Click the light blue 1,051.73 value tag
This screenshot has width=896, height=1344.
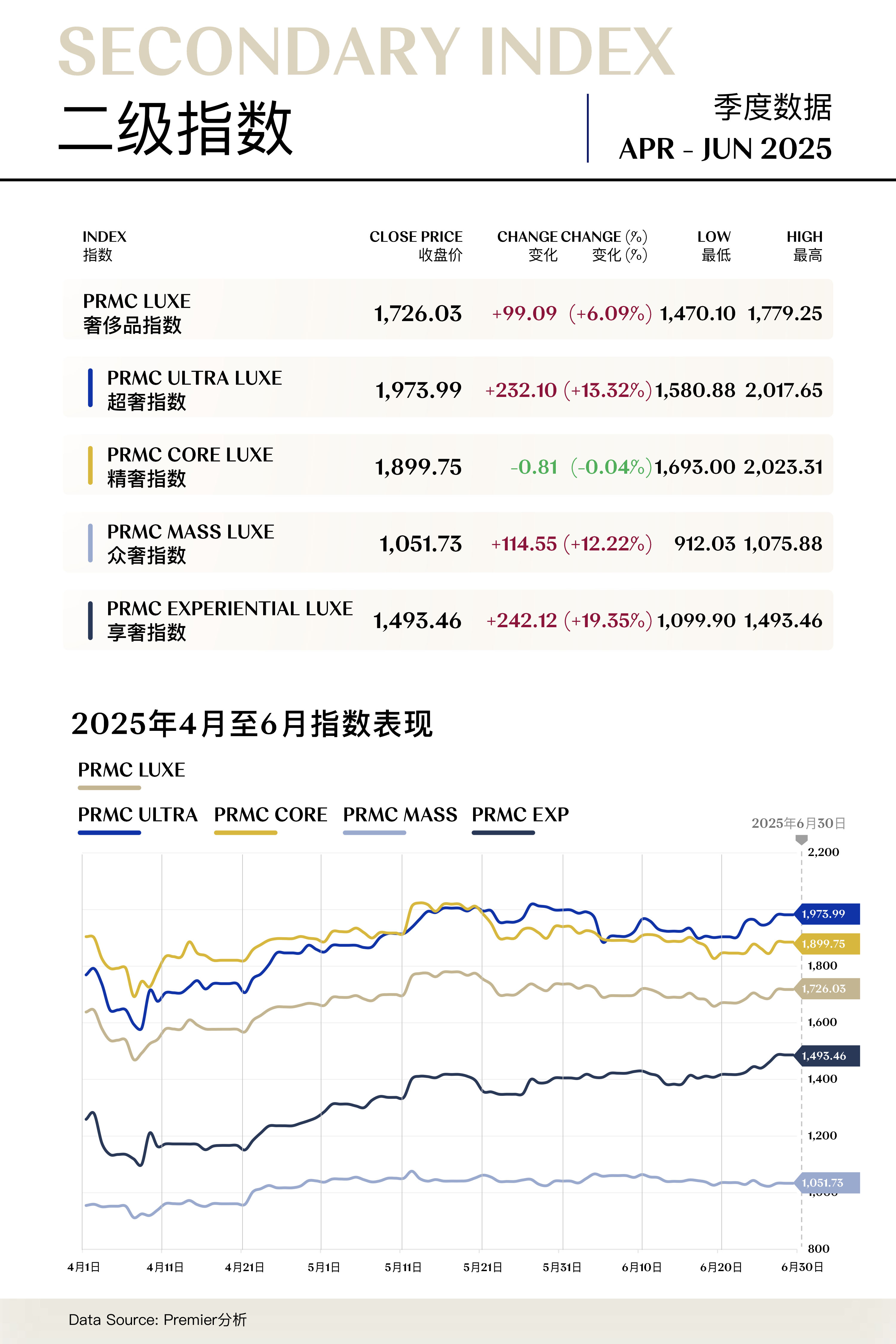click(826, 1183)
